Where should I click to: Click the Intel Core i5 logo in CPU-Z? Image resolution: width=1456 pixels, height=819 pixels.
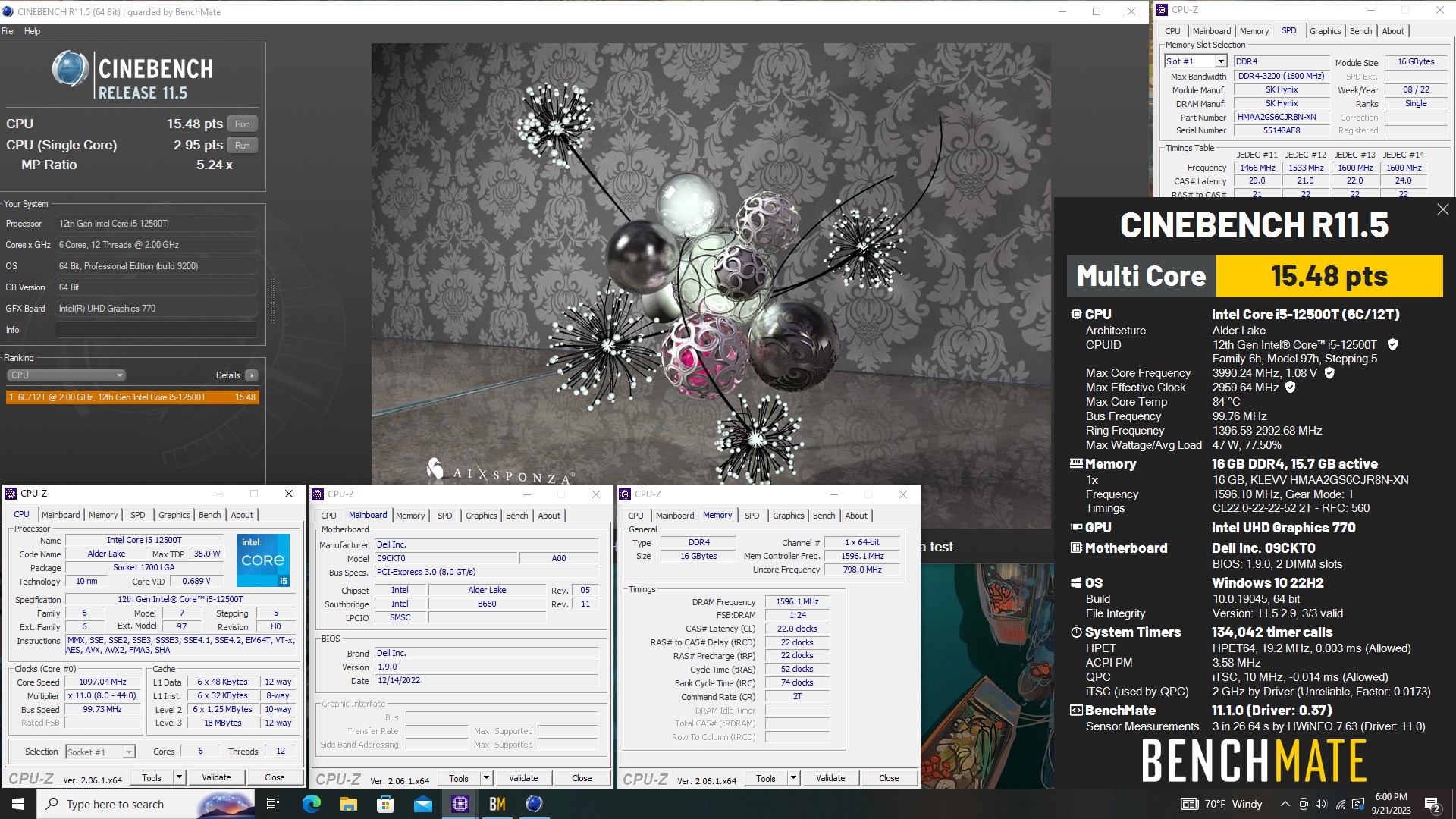(262, 560)
